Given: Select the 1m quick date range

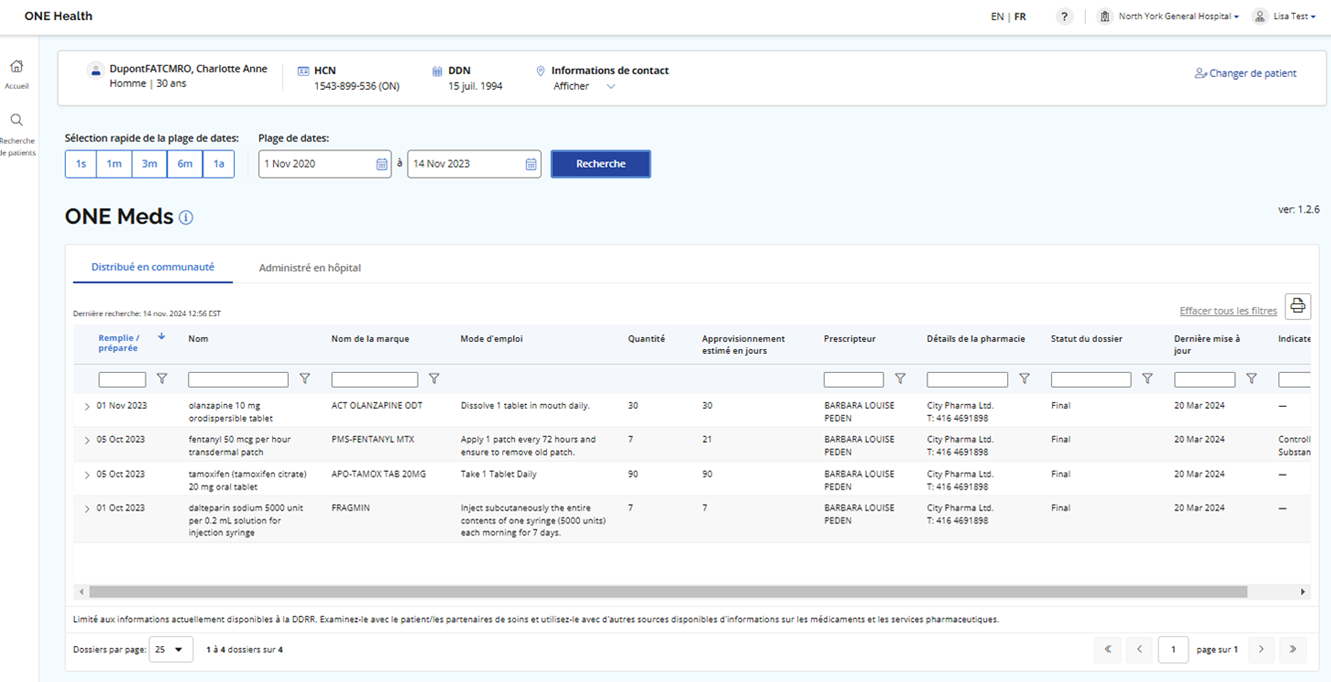Looking at the screenshot, I should (114, 164).
